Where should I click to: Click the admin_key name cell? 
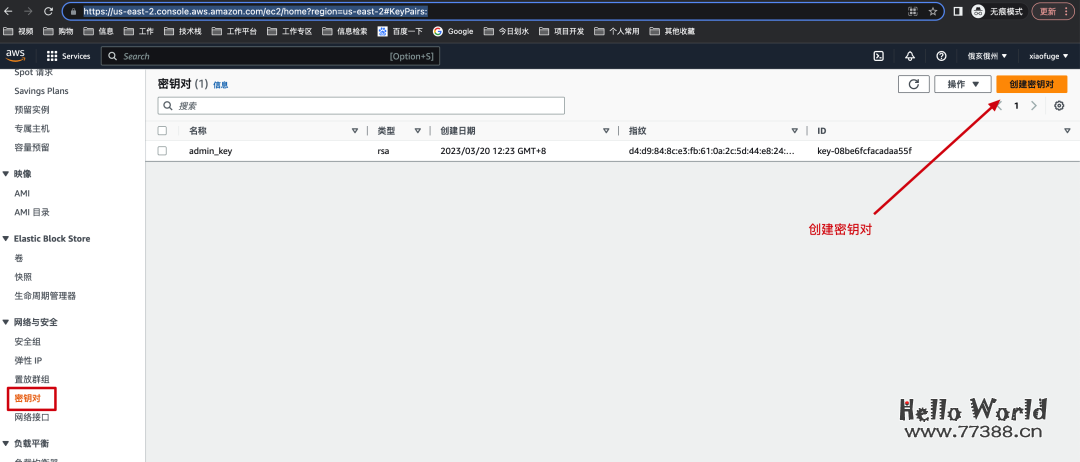pyautogui.click(x=210, y=151)
